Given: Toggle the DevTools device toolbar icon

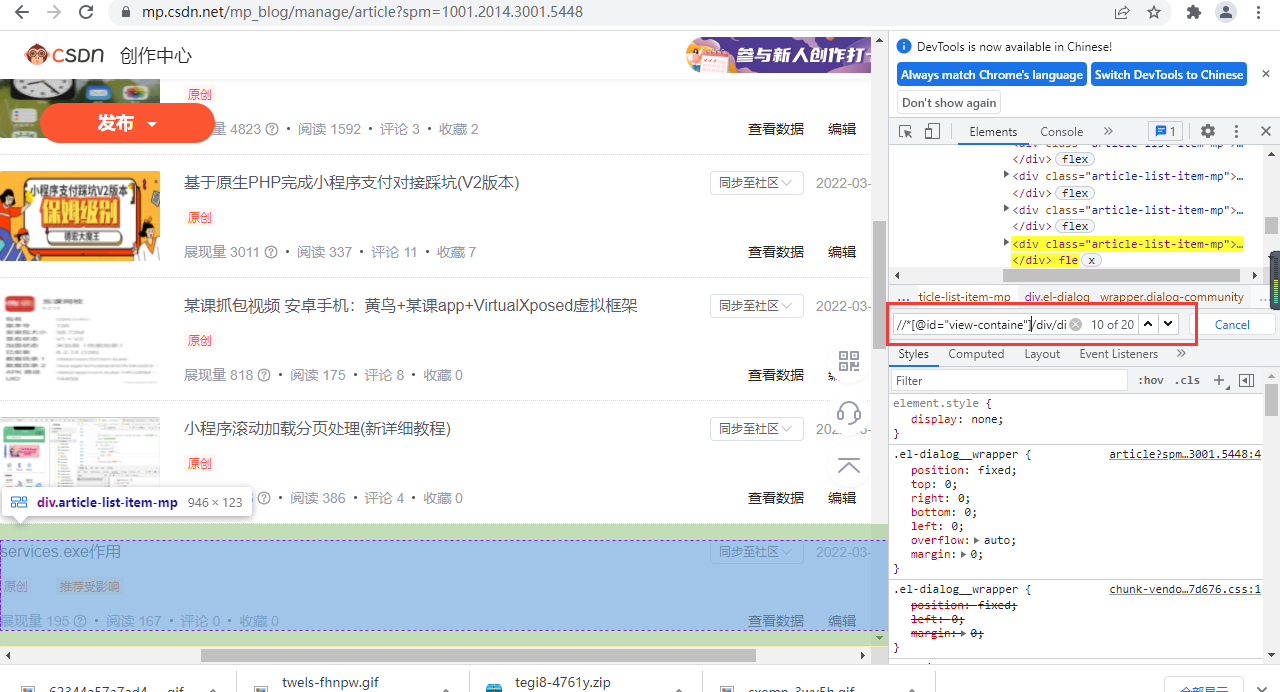Looking at the screenshot, I should coord(932,131).
